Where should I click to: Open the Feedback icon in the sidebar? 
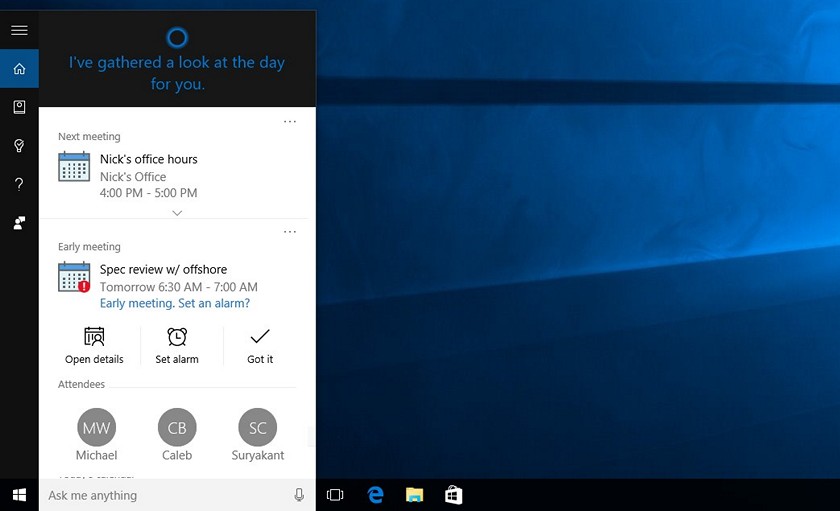[x=19, y=223]
